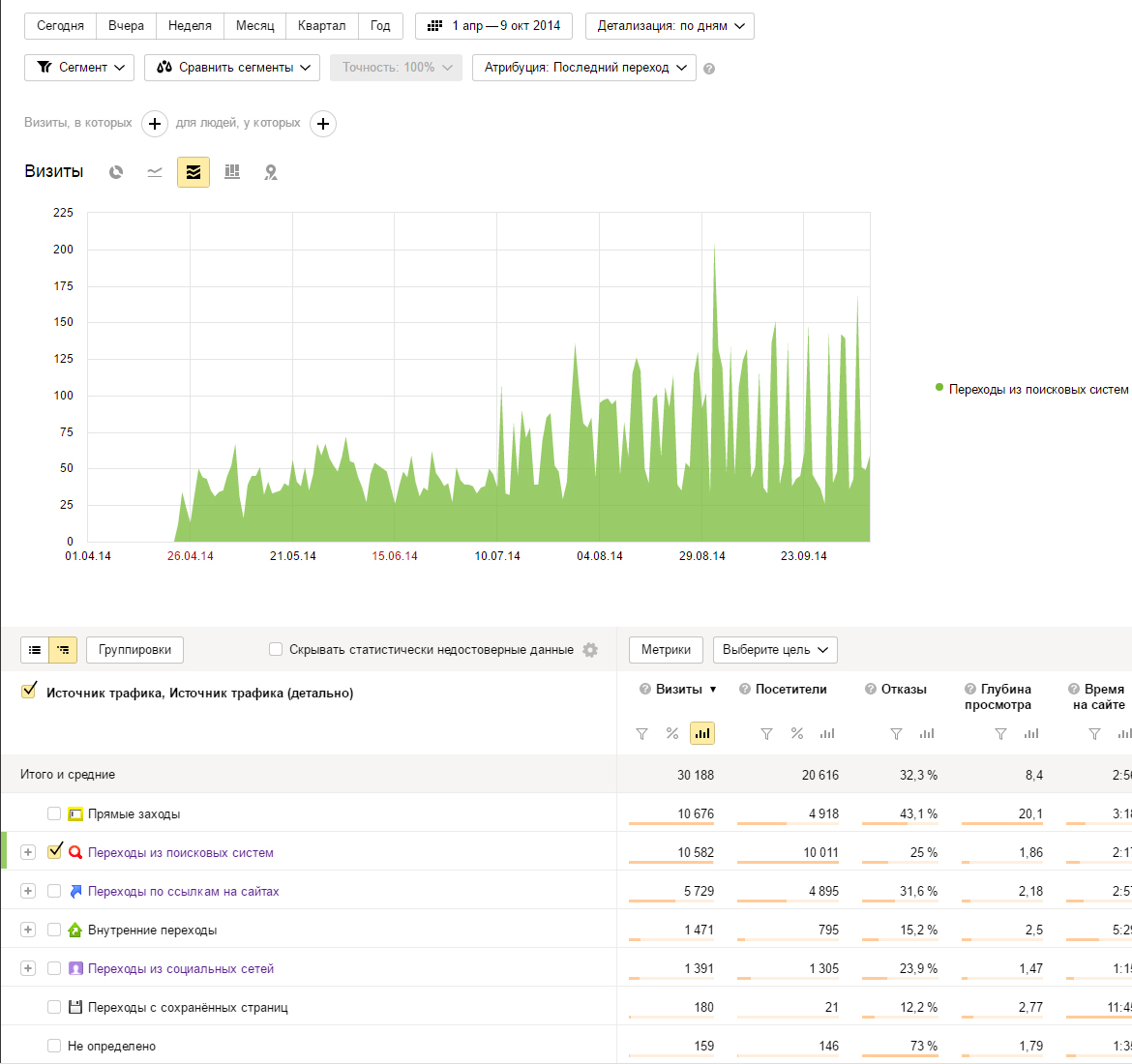1132x1064 pixels.
Task: Uncheck Переходы из поисковых систем checkbox
Action: pyautogui.click(x=54, y=852)
